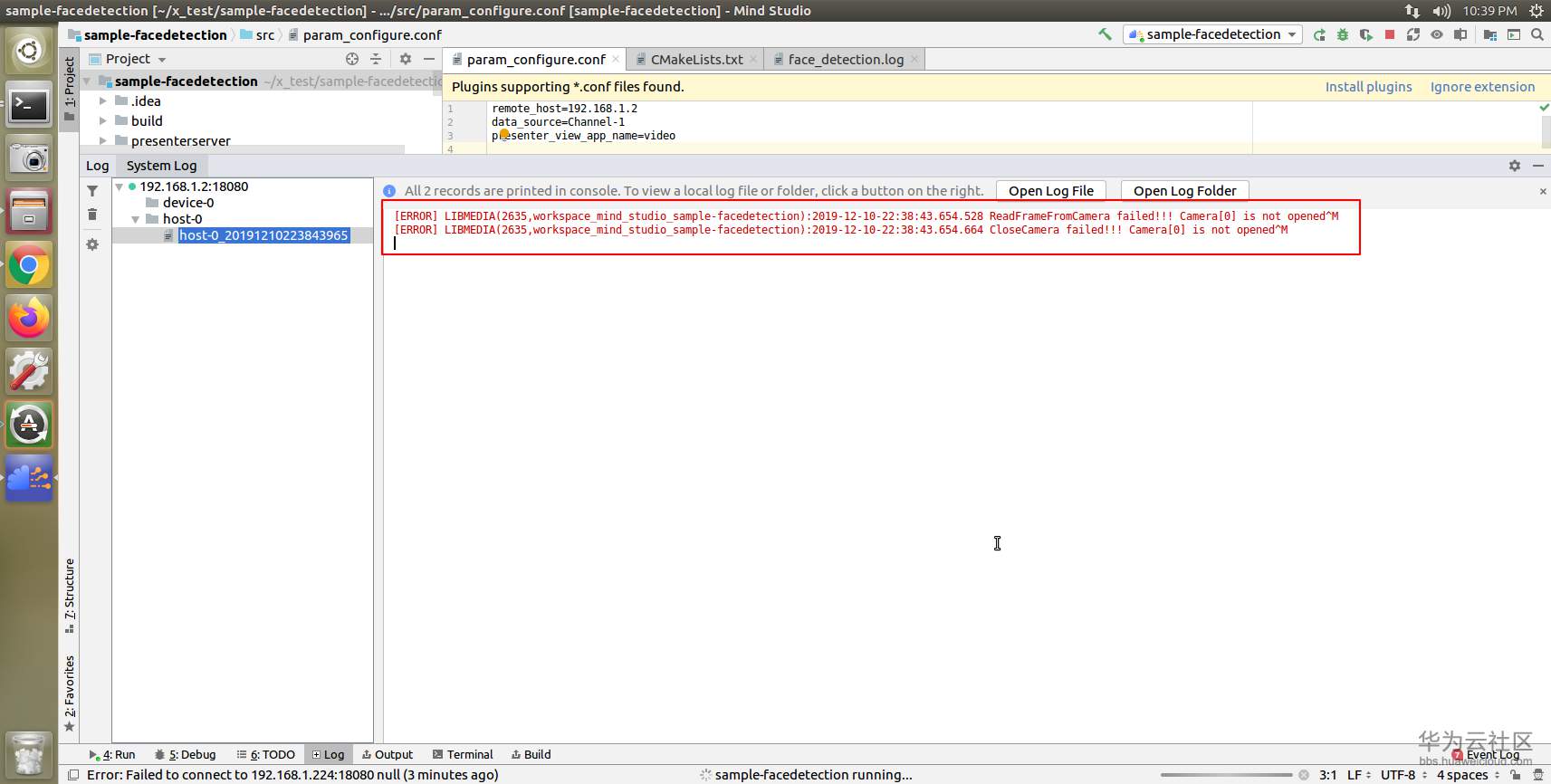
Task: Open the Project Structure folder icon
Action: click(x=1490, y=34)
